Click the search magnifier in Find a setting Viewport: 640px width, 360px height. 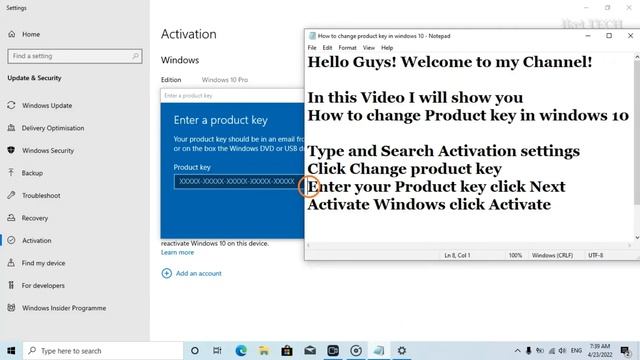coord(136,56)
